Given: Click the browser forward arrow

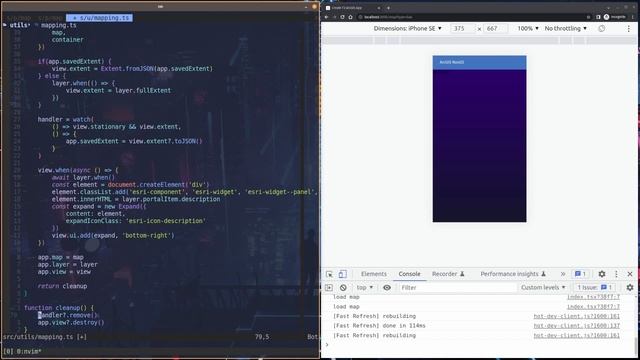Looking at the screenshot, I should click(335, 17).
